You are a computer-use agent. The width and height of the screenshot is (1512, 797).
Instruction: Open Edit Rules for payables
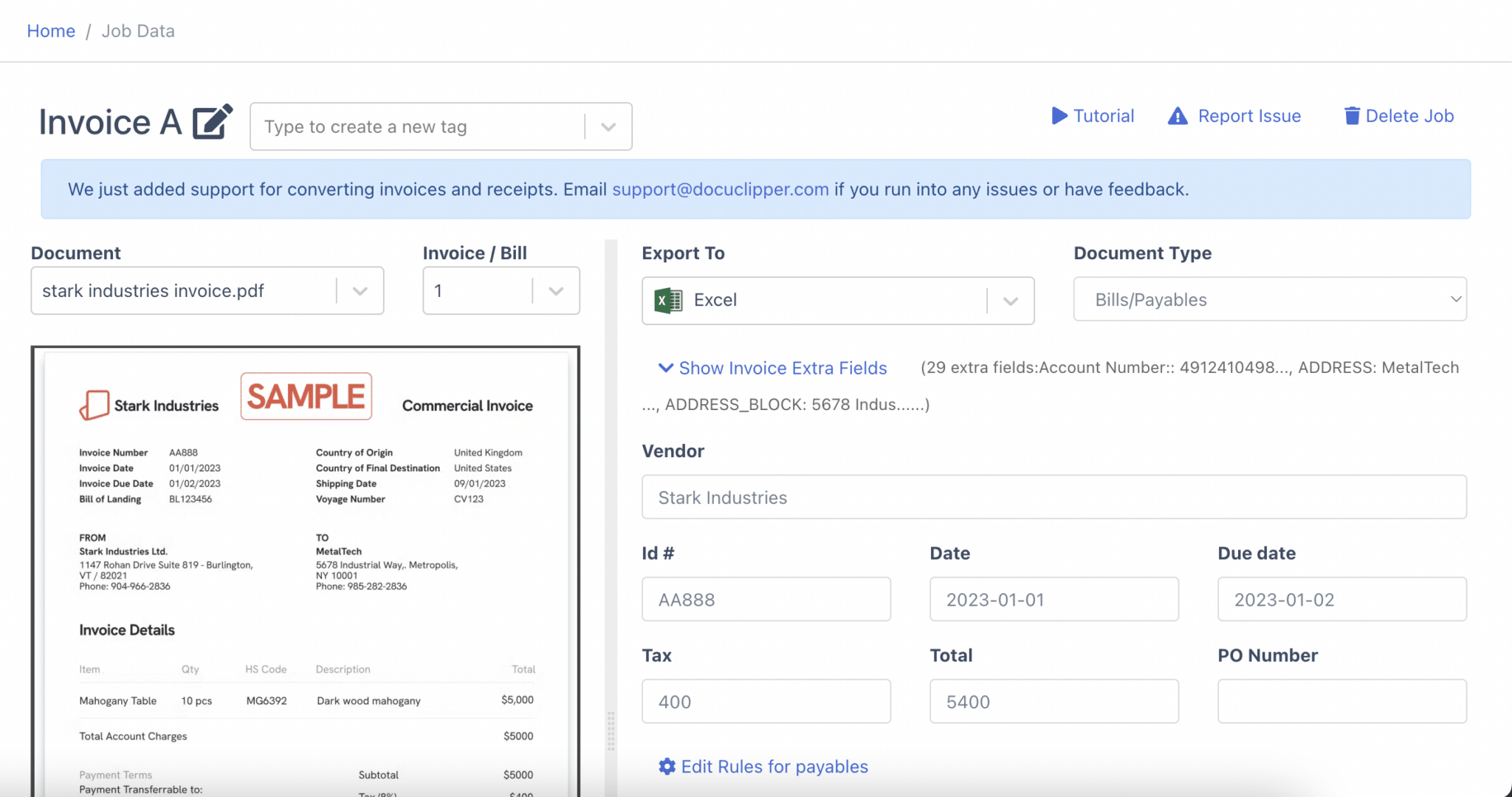coord(774,767)
